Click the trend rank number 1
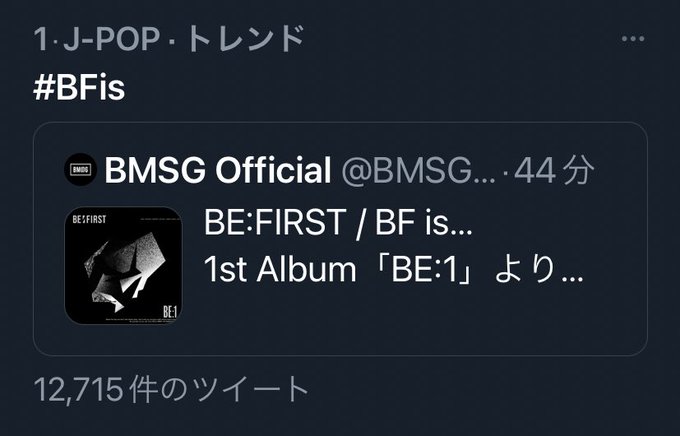The image size is (680, 436). point(40,39)
